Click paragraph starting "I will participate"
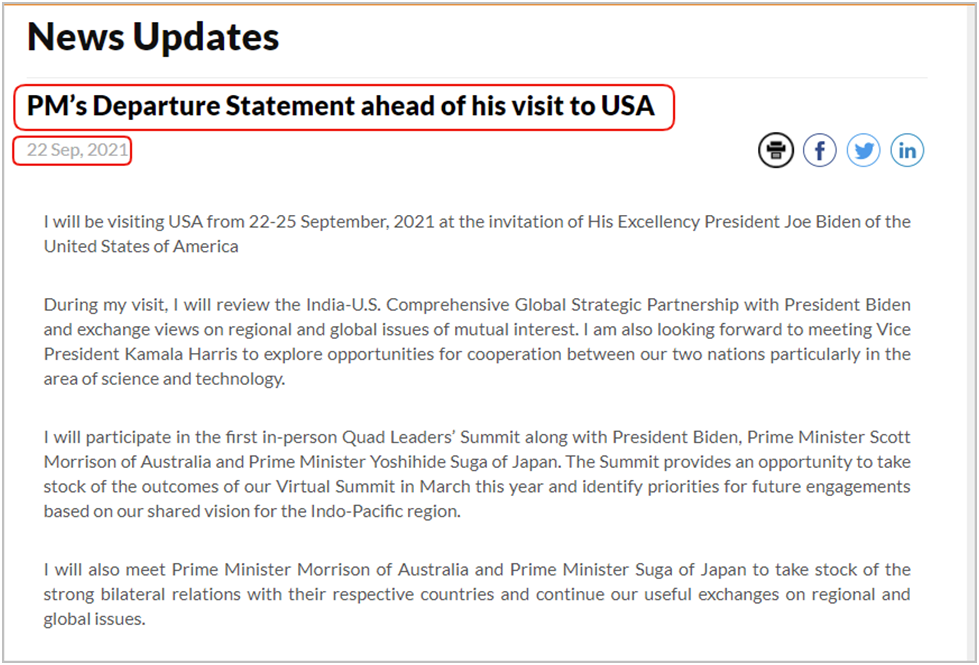The height and width of the screenshot is (665, 979). click(477, 474)
